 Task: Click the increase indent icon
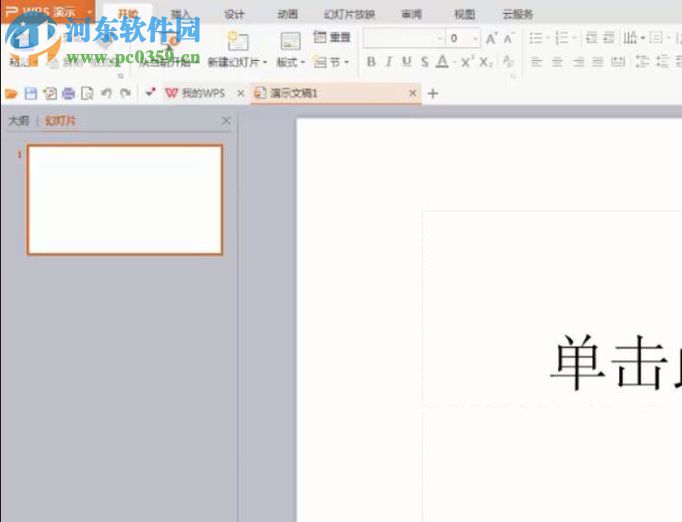pyautogui.click(x=609, y=38)
